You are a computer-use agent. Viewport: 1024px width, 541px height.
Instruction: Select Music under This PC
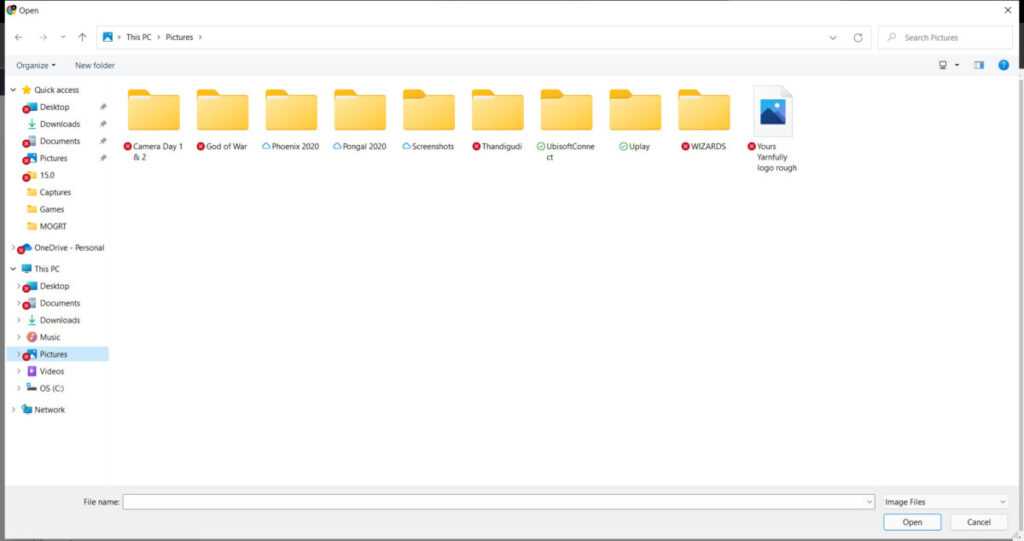(x=50, y=337)
